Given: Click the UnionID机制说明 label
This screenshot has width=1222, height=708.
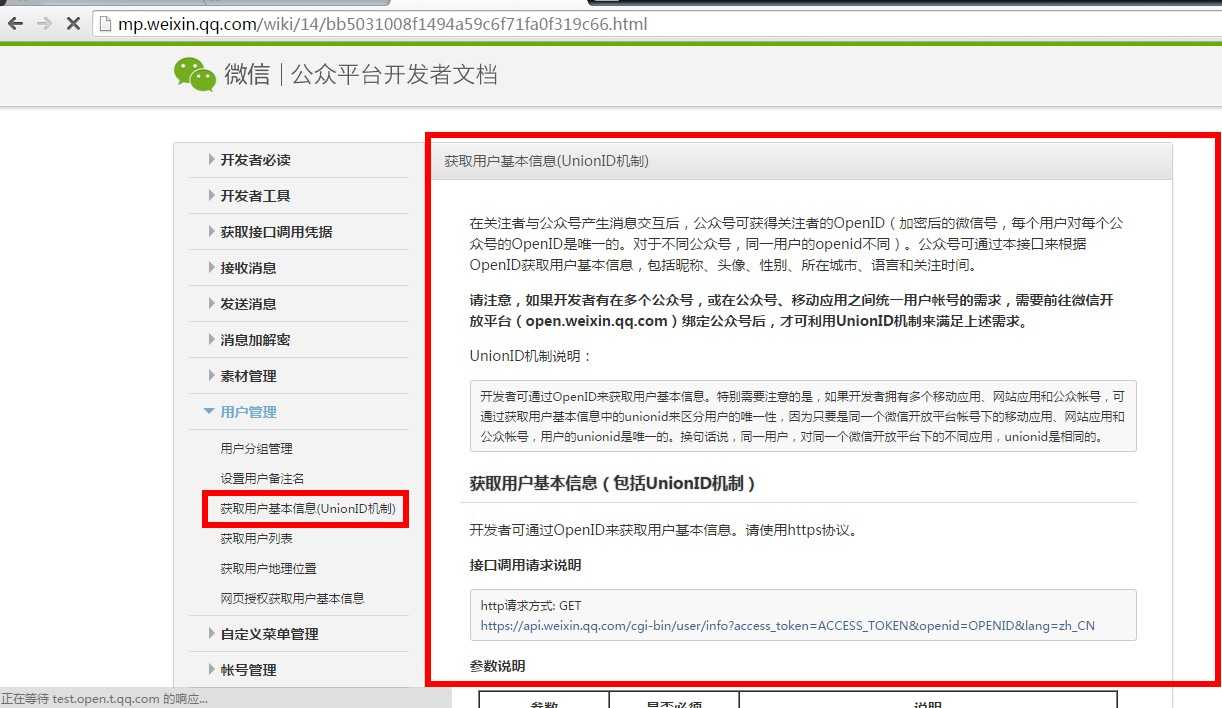Looking at the screenshot, I should pos(531,356).
